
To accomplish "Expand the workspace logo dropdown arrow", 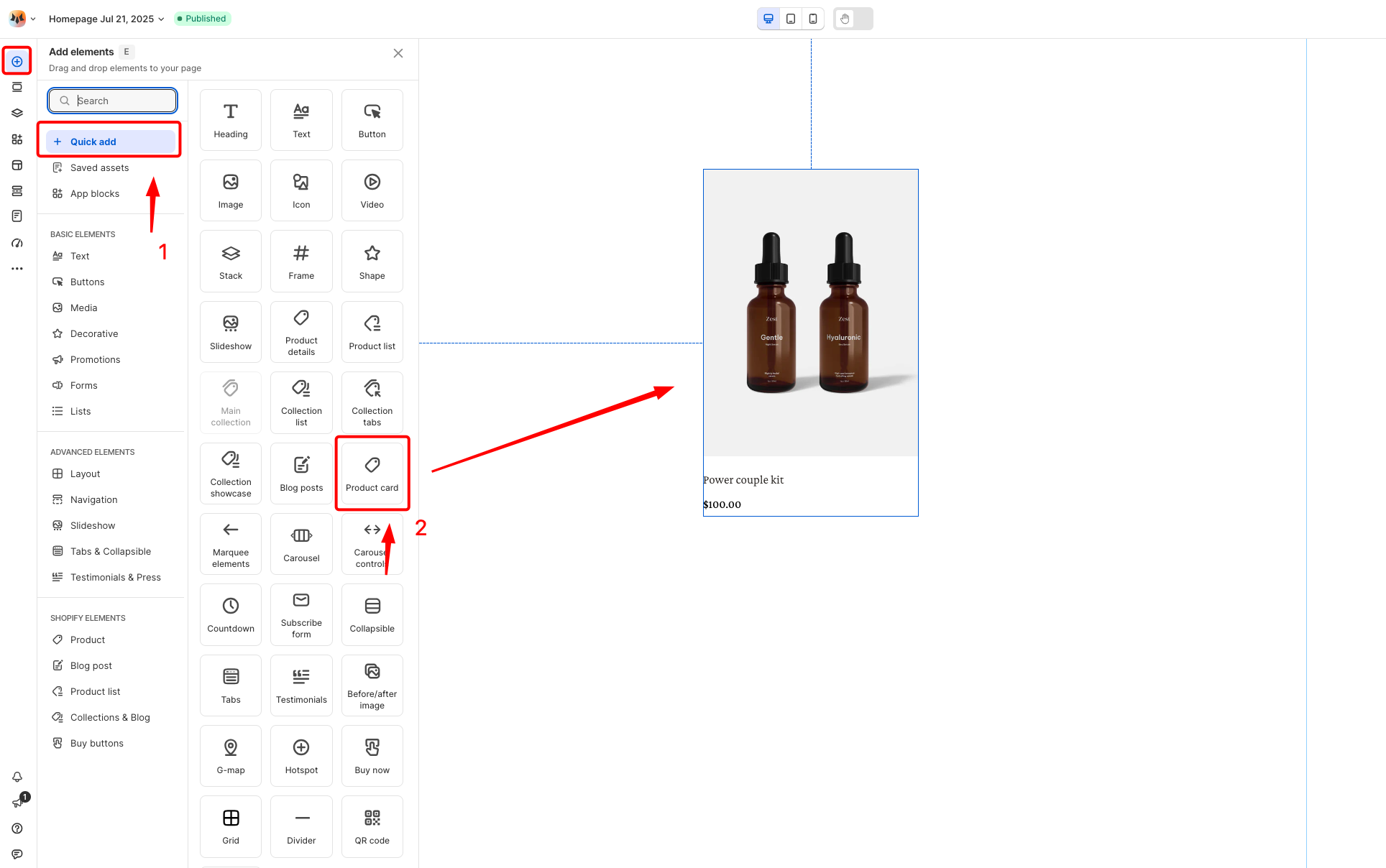I will click(x=33, y=19).
